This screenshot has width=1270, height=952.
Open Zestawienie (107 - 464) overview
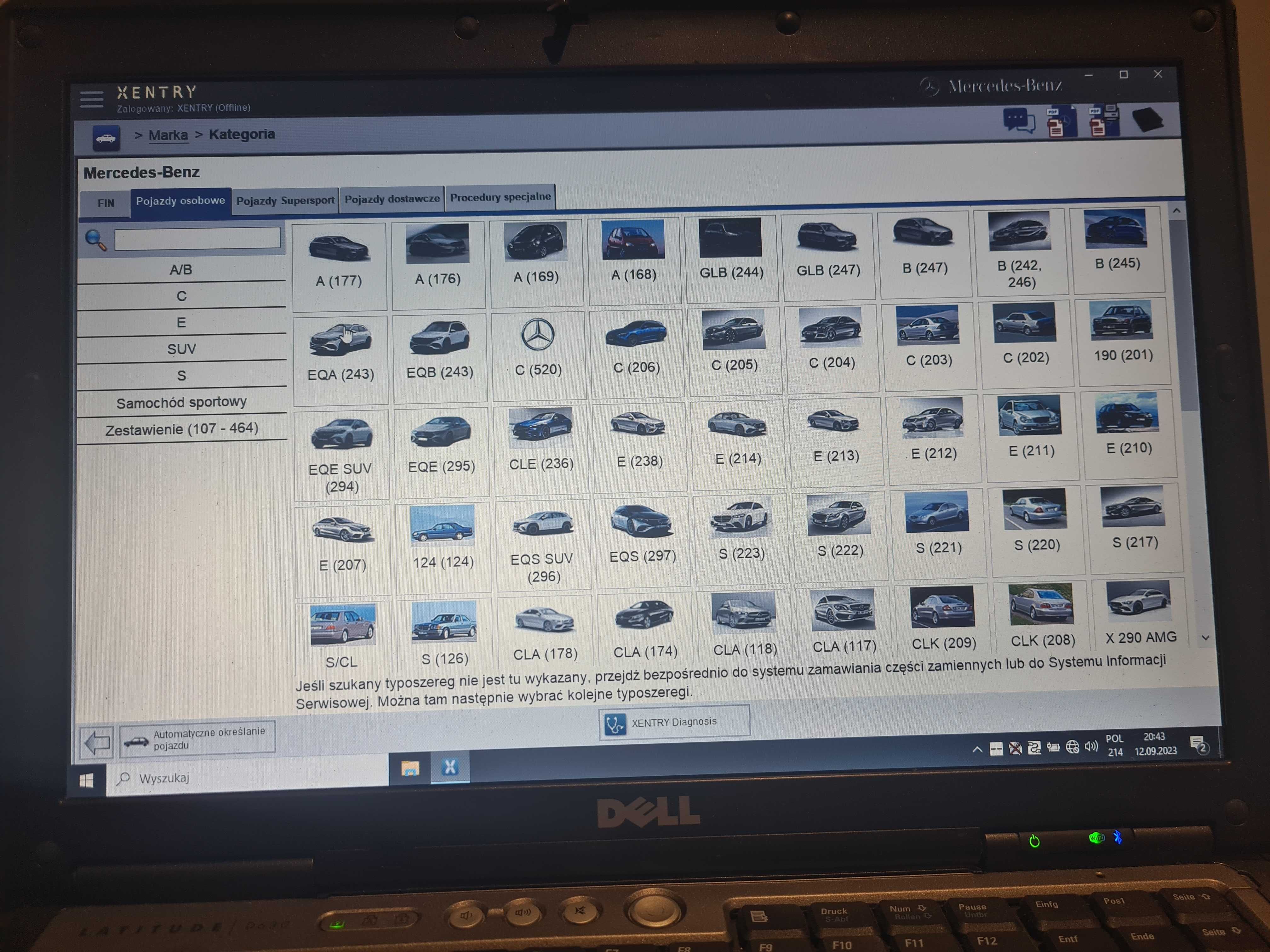[182, 428]
